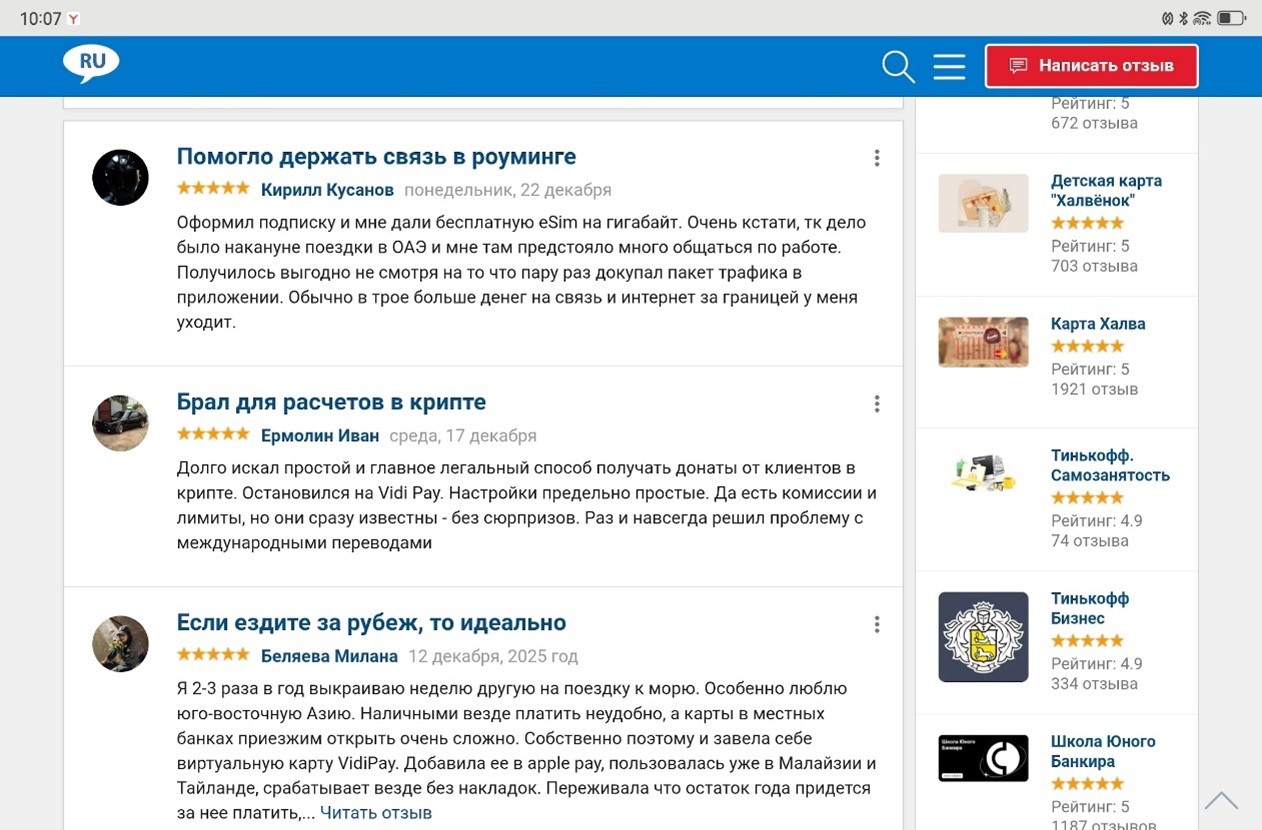Viewport: 1262px width, 830px height.
Task: Click star rating under Тинькофф. Самозанятость
Action: [1087, 497]
